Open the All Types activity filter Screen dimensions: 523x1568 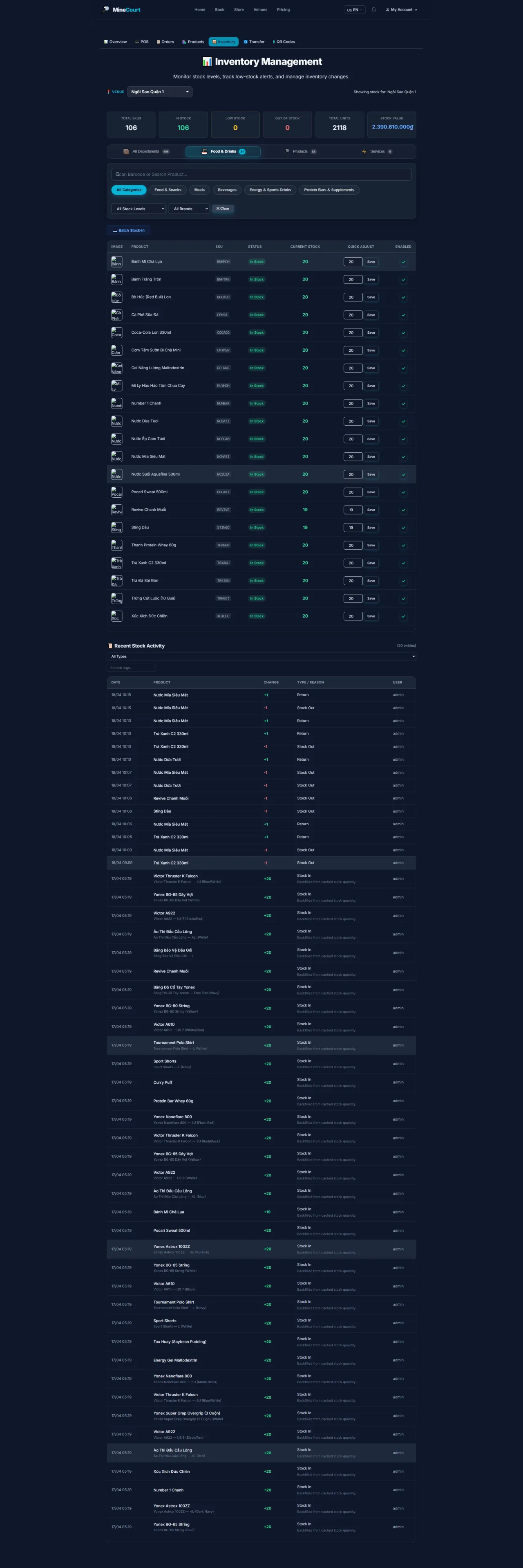(x=261, y=656)
